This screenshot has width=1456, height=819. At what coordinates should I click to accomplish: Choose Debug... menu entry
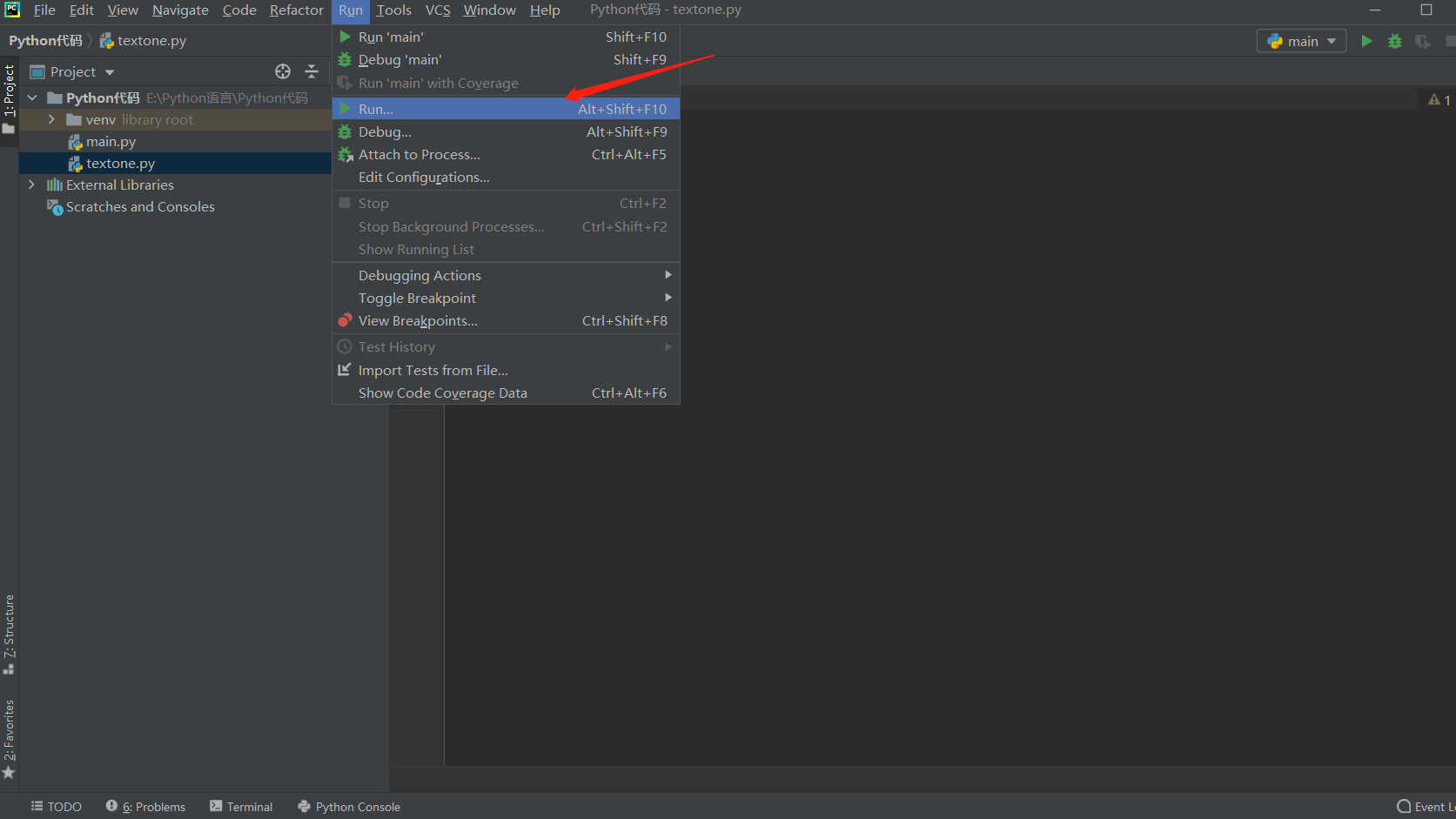click(x=506, y=131)
